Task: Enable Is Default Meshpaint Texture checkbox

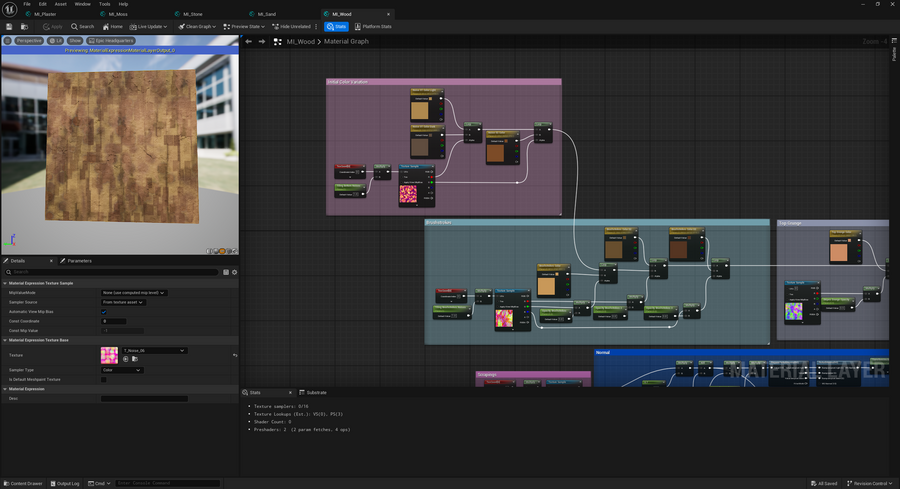Action: pyautogui.click(x=104, y=380)
